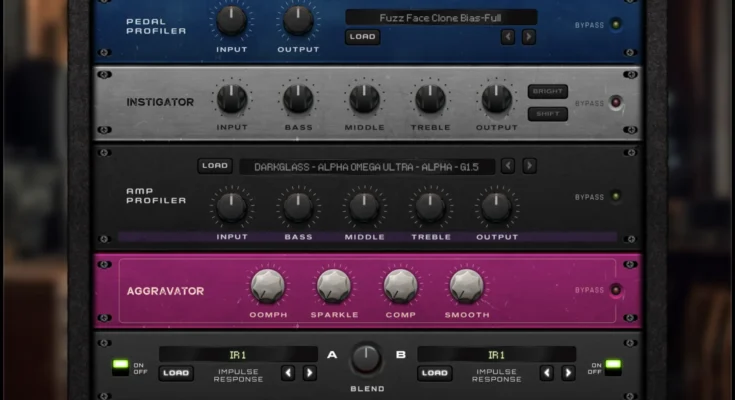Viewport: 735px width, 400px height.
Task: Click the Pedal Profiler previous preset arrow
Action: click(x=508, y=37)
